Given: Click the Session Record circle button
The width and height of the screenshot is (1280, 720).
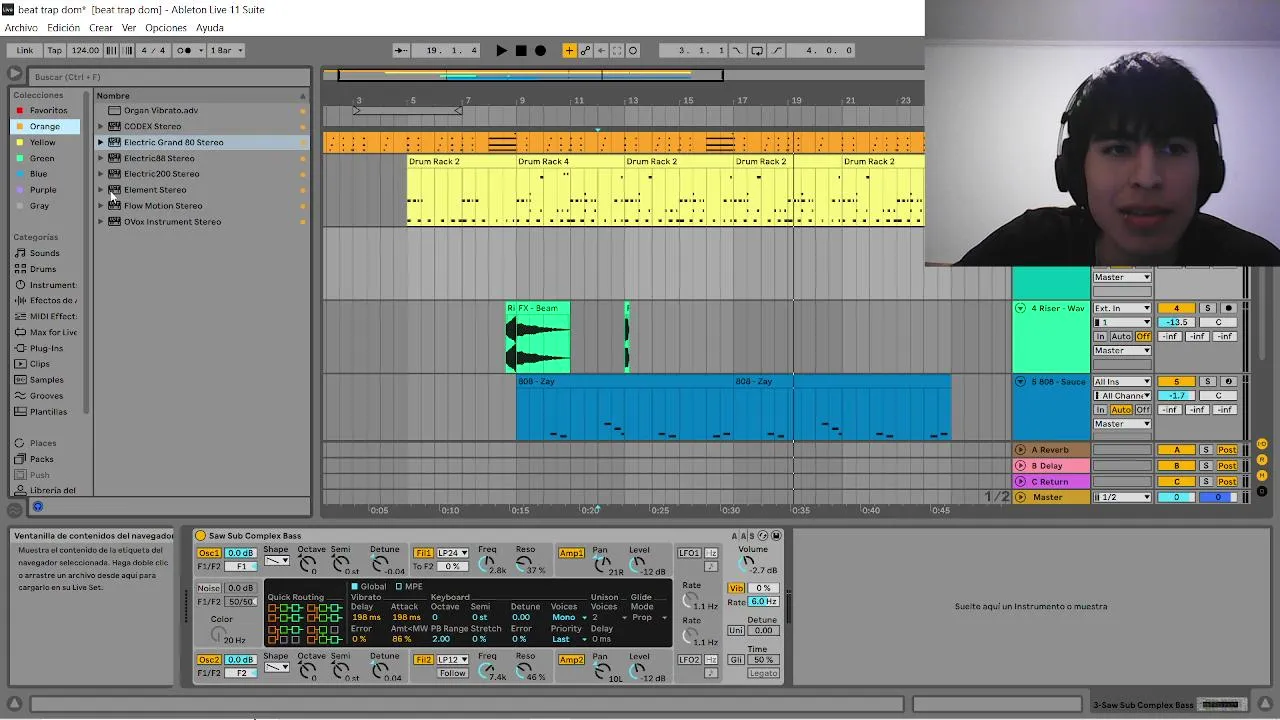Looking at the screenshot, I should [x=633, y=50].
